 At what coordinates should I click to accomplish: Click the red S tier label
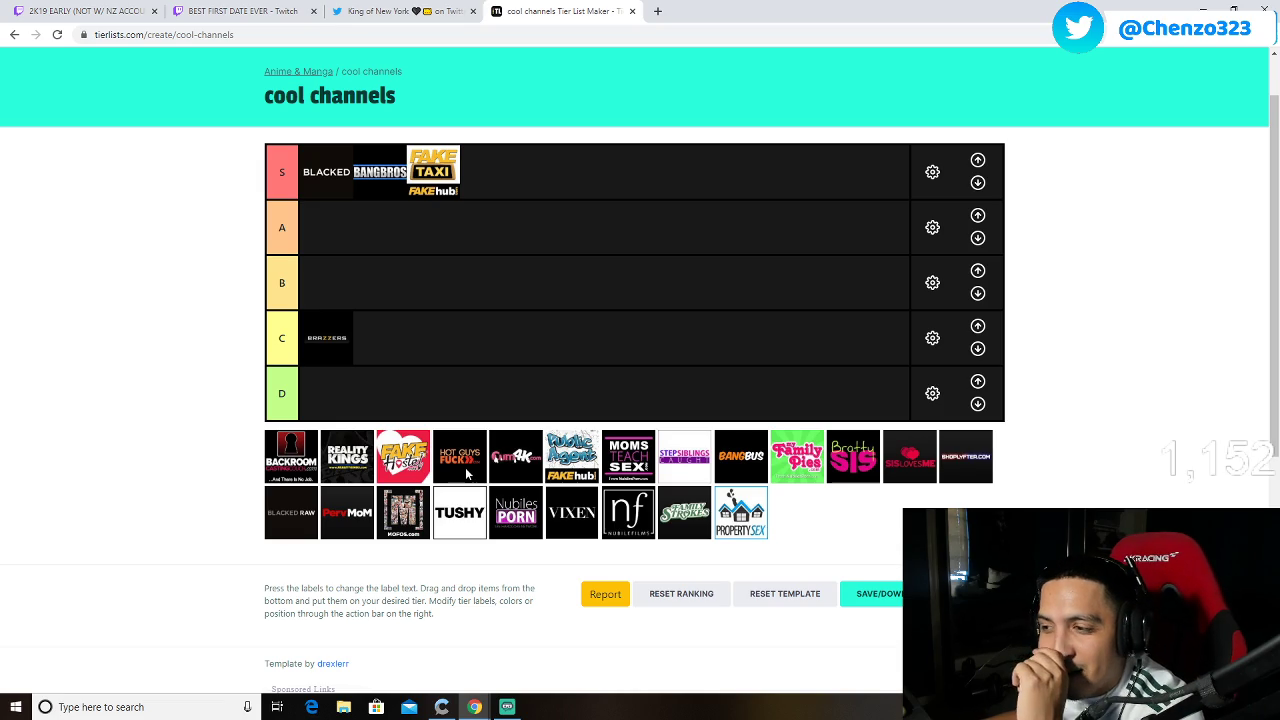tap(282, 172)
